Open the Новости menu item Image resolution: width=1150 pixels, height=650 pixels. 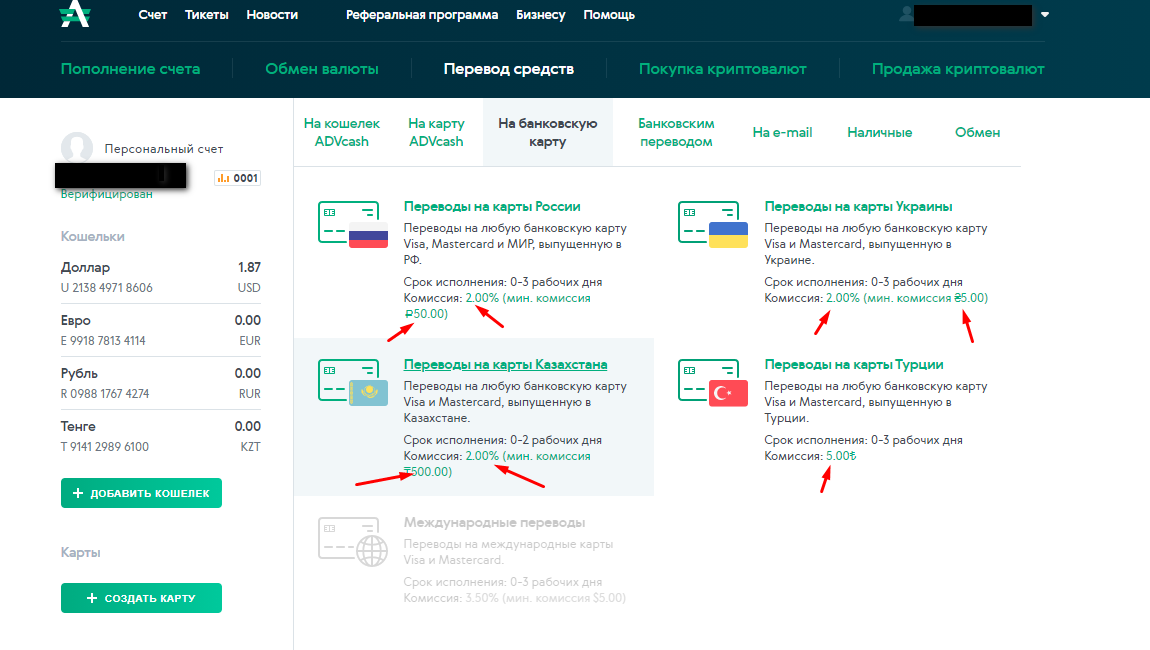[x=272, y=15]
